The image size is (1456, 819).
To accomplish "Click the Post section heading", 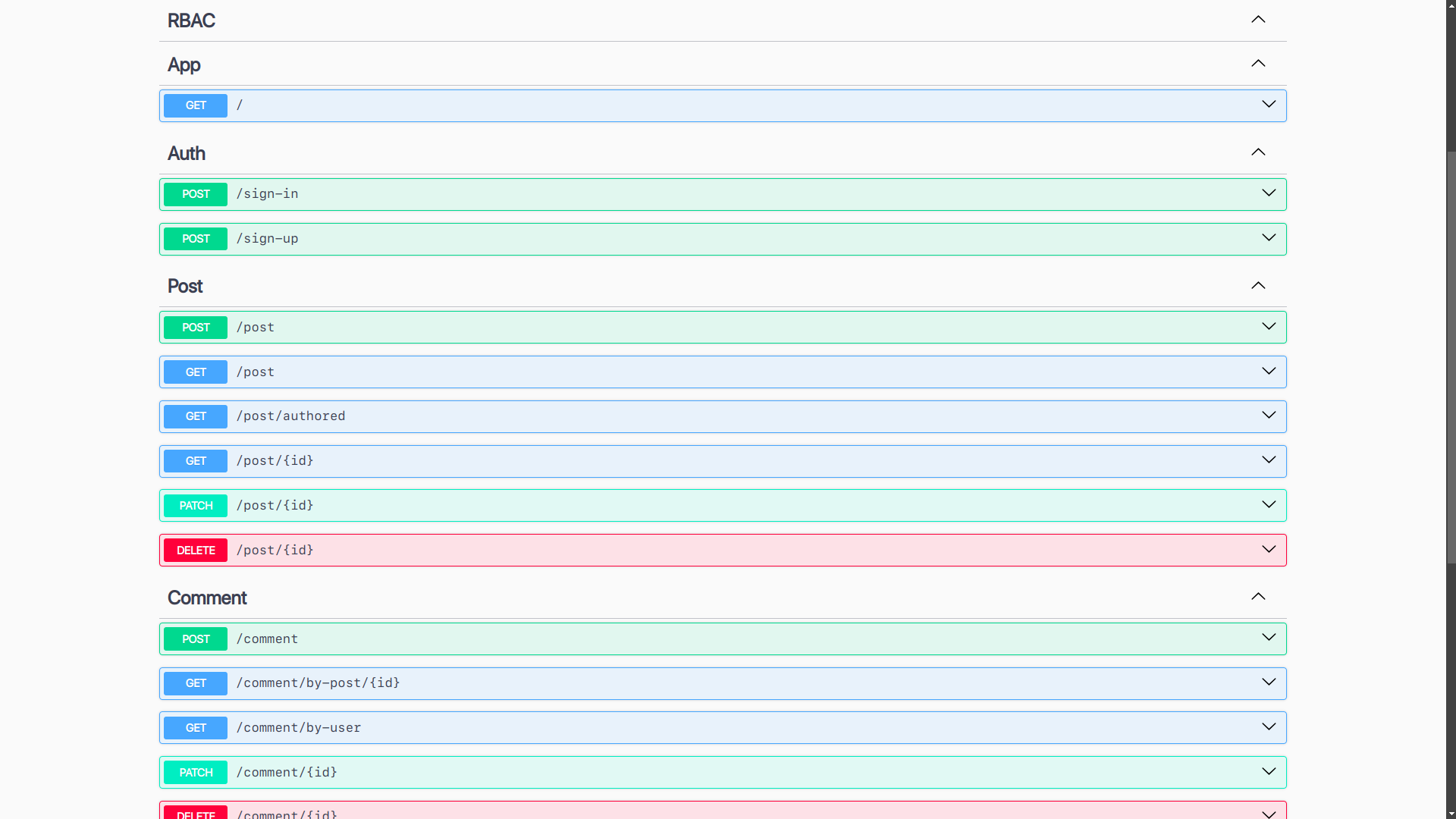I will [185, 287].
